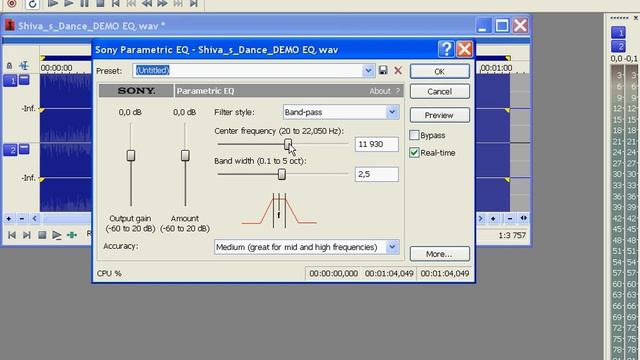This screenshot has height=360, width=640.
Task: Click the About link in Parametric EQ header
Action: pos(380,91)
